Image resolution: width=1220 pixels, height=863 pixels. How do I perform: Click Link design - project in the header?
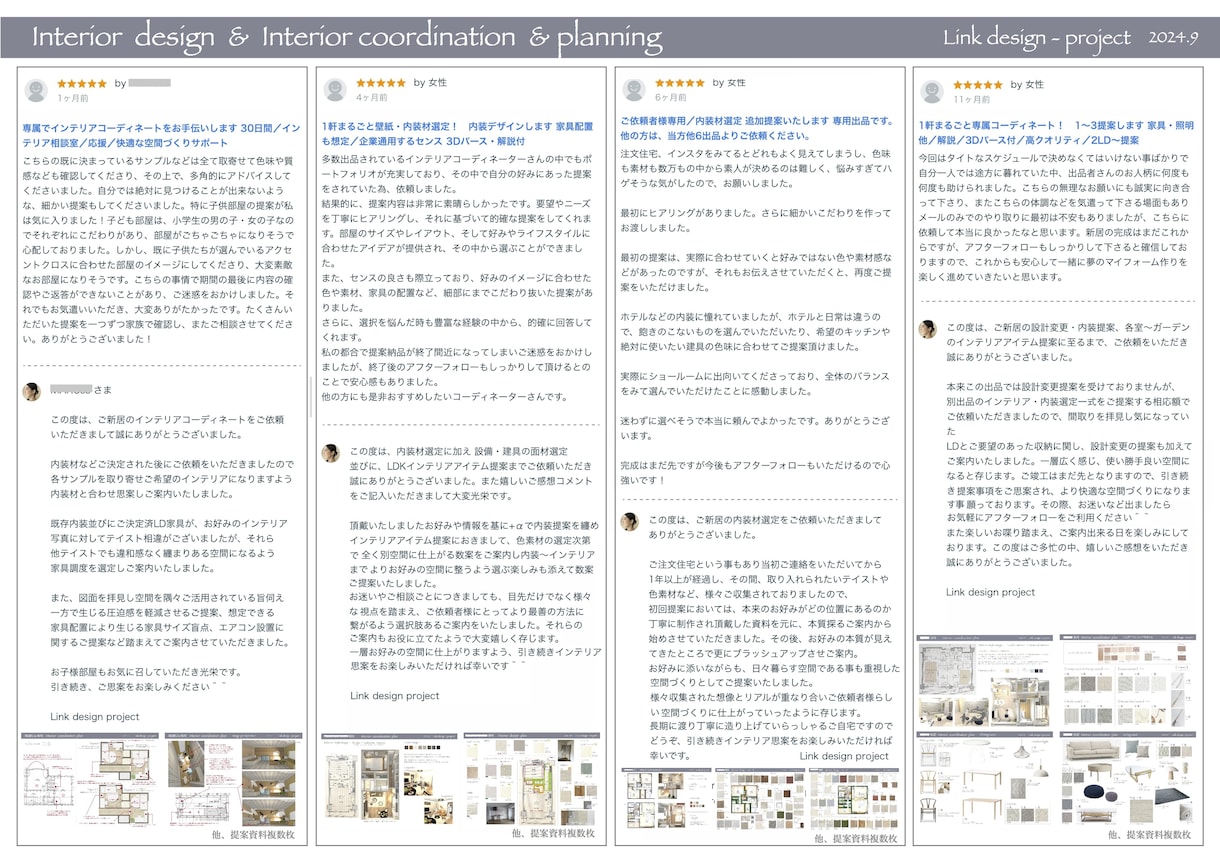pos(1037,39)
